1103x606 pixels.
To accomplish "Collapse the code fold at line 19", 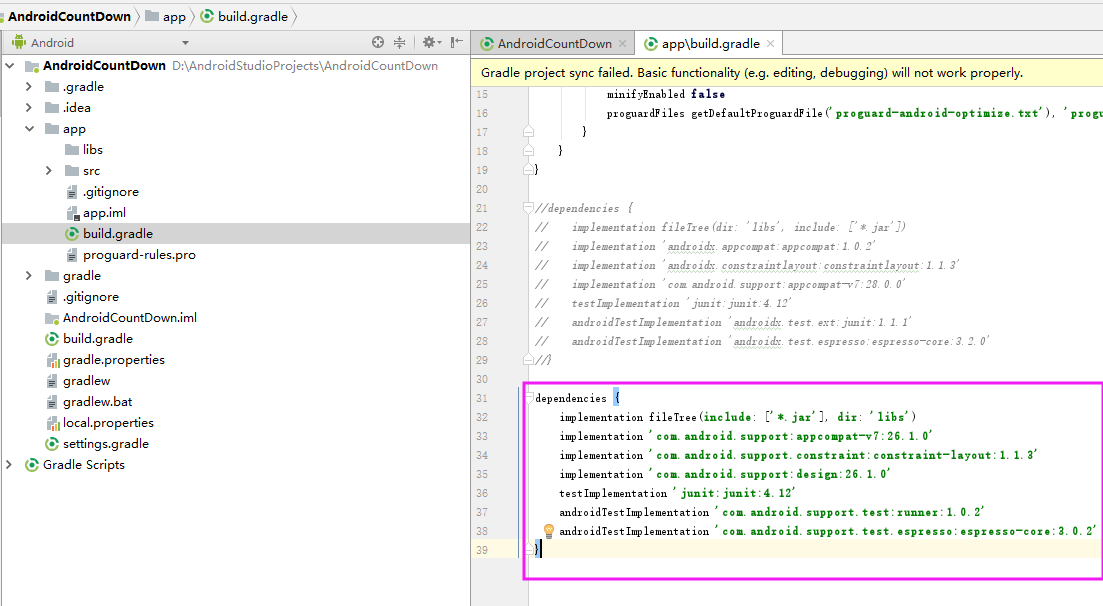I will [x=528, y=170].
